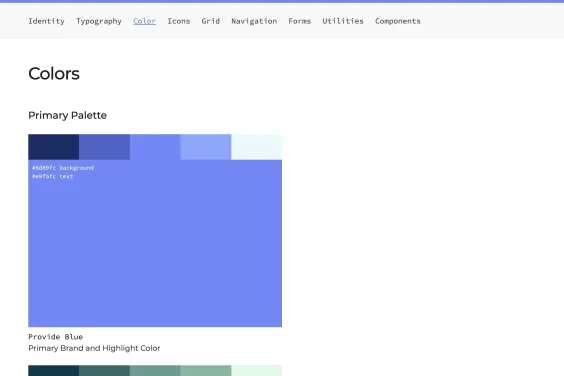Click the 'Provide Blue' color name
564x376 pixels.
pos(56,337)
